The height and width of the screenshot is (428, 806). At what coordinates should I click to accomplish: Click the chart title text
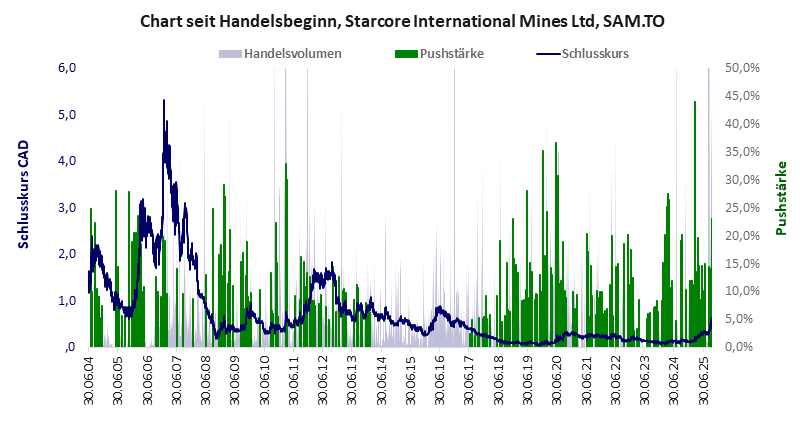coord(403,20)
